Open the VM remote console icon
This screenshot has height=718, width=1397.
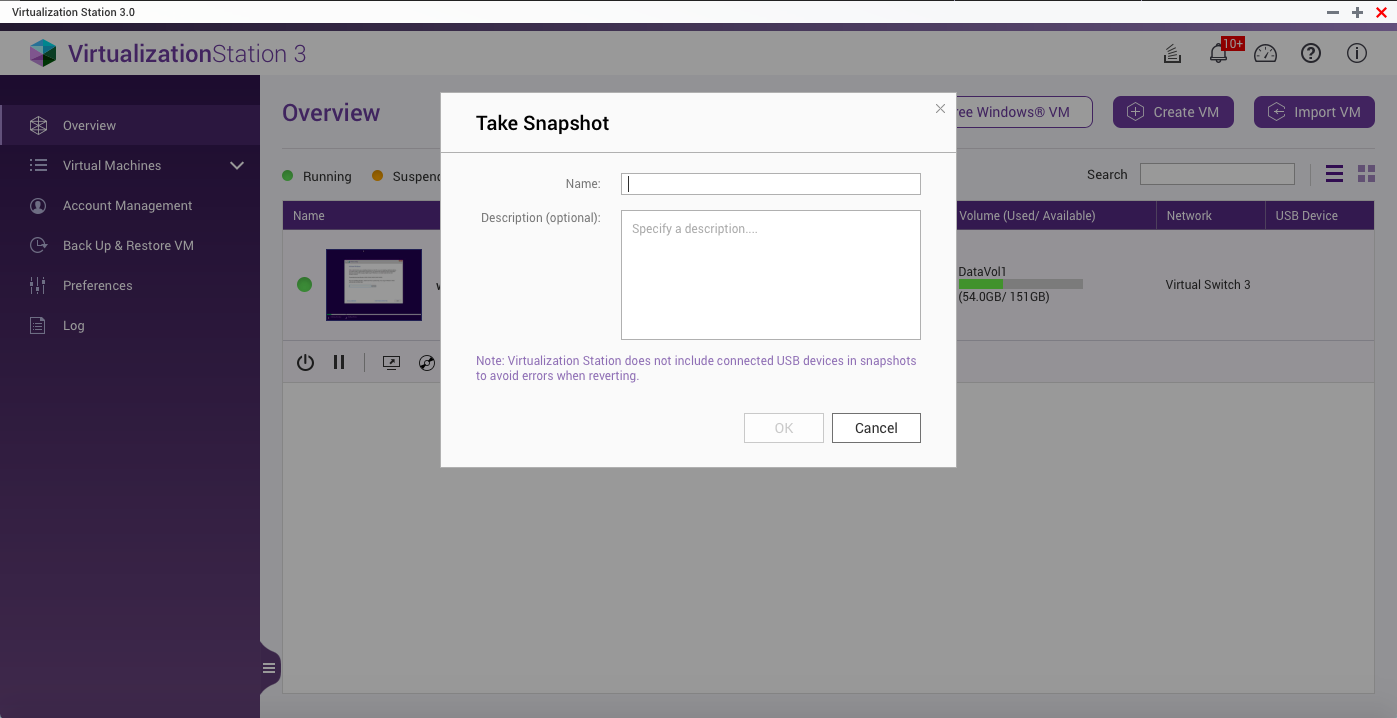pyautogui.click(x=391, y=363)
